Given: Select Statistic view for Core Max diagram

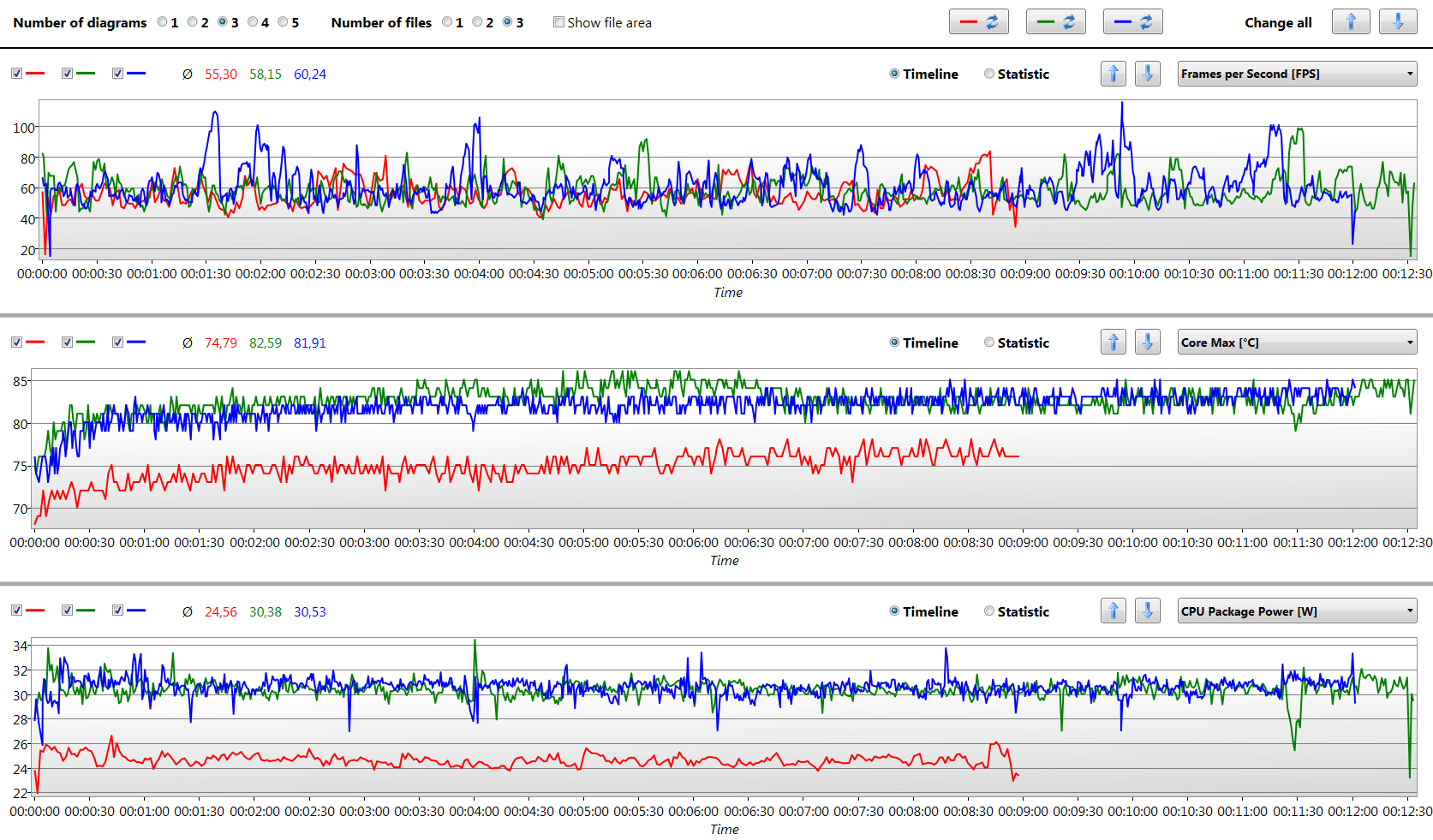Looking at the screenshot, I should 989,343.
